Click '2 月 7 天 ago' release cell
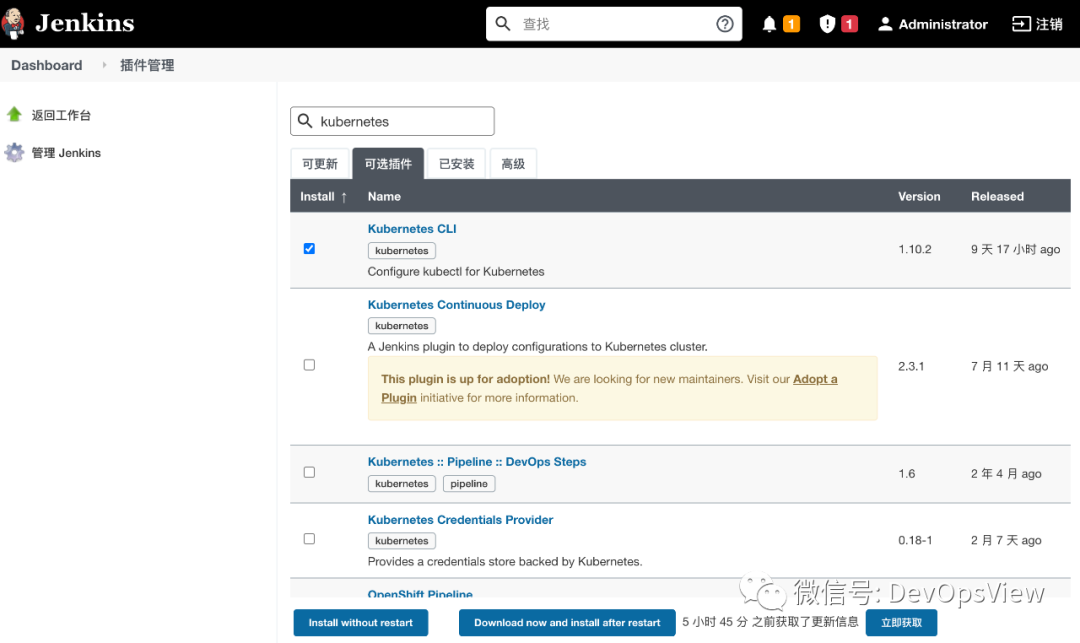This screenshot has width=1080, height=643. point(1006,540)
